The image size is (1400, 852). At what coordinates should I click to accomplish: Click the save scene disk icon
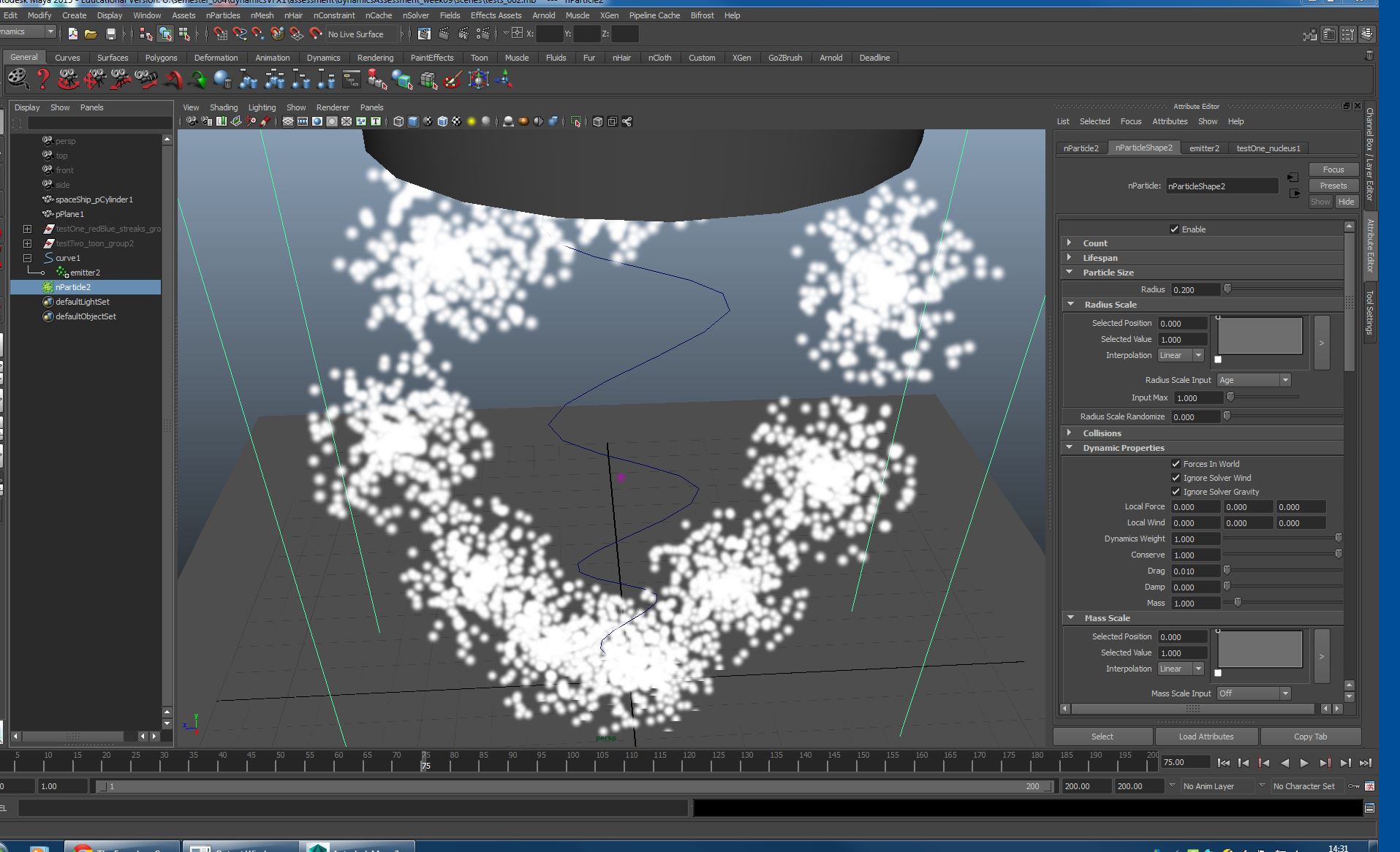pyautogui.click(x=111, y=34)
